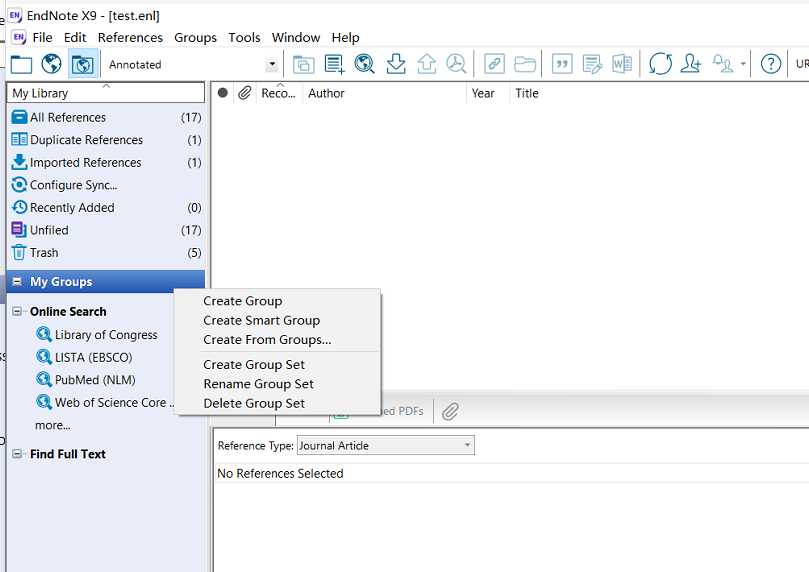Choose Create Smart Group from context menu
Image resolution: width=809 pixels, height=572 pixels.
click(278, 320)
